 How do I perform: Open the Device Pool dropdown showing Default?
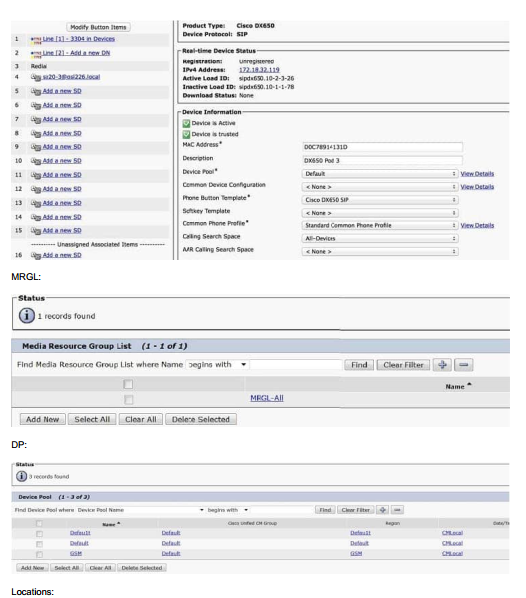click(380, 174)
